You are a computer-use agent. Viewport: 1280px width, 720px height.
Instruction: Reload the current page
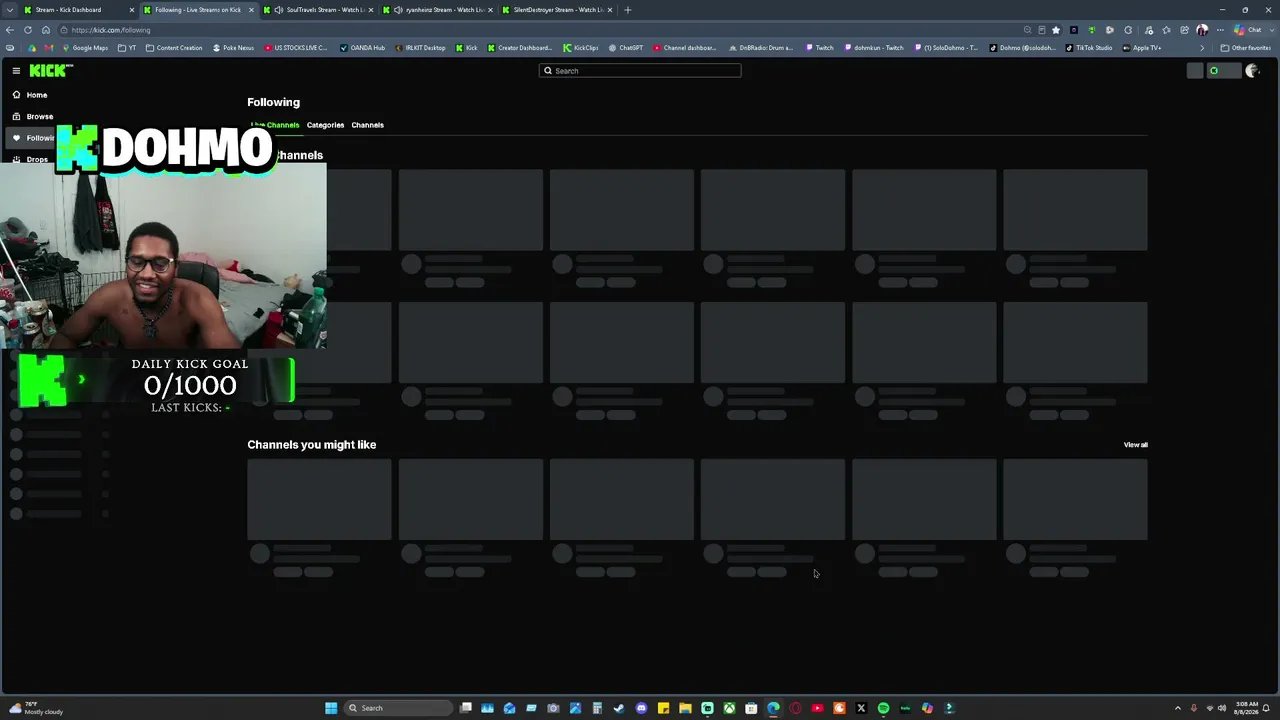click(x=28, y=30)
